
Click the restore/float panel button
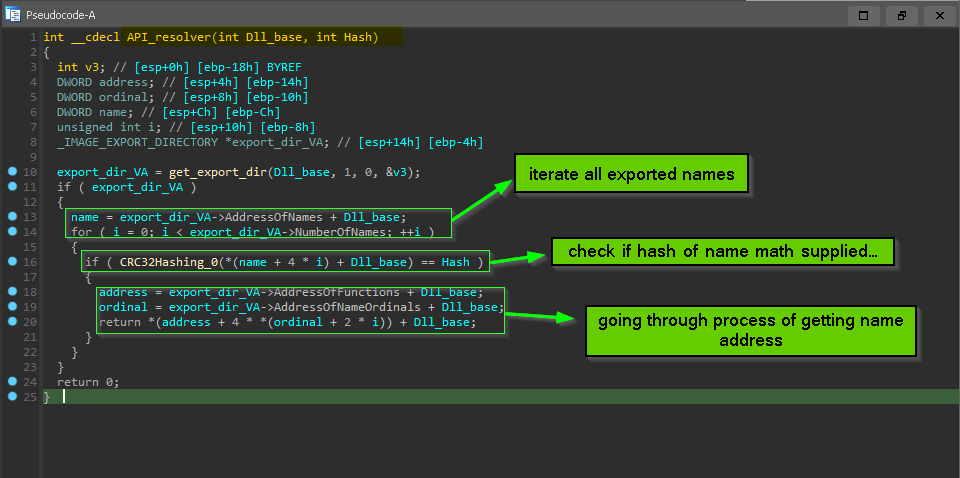(x=901, y=15)
